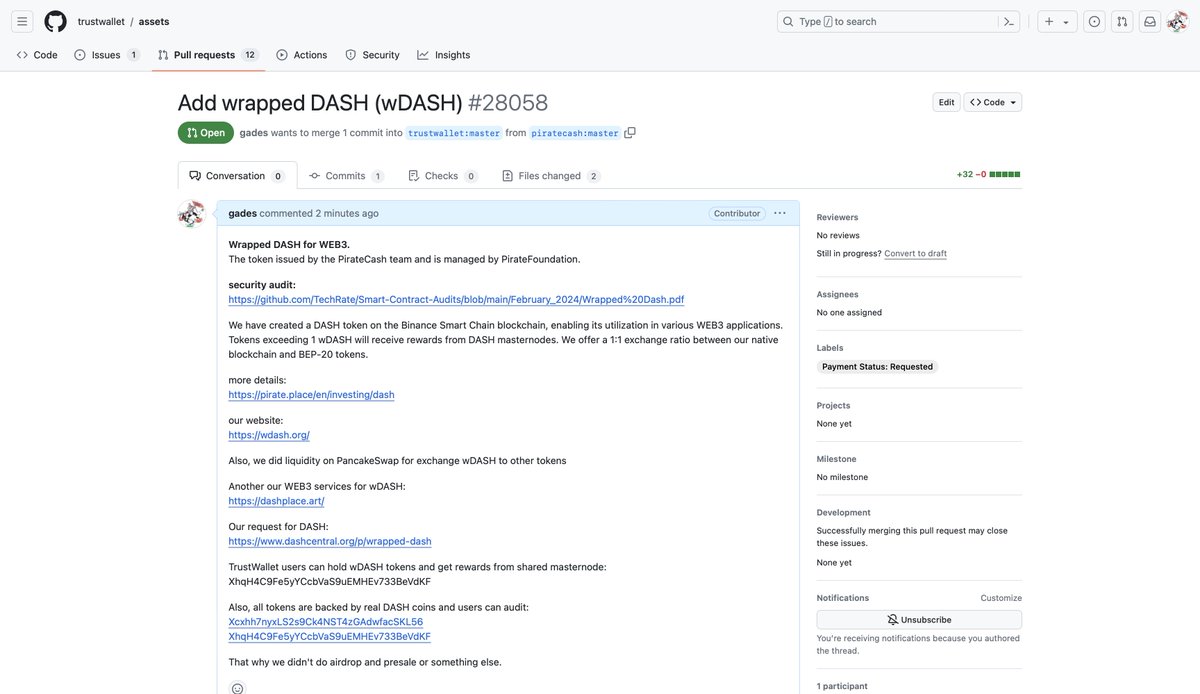Open the hamburger navigation menu
The width and height of the screenshot is (1200, 694).
[x=22, y=21]
